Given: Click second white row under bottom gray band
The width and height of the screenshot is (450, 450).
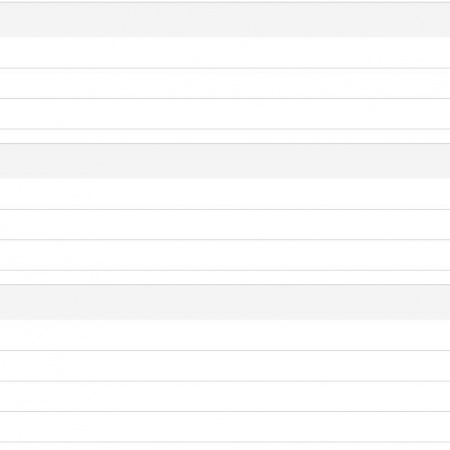Looking at the screenshot, I should pyautogui.click(x=225, y=366).
